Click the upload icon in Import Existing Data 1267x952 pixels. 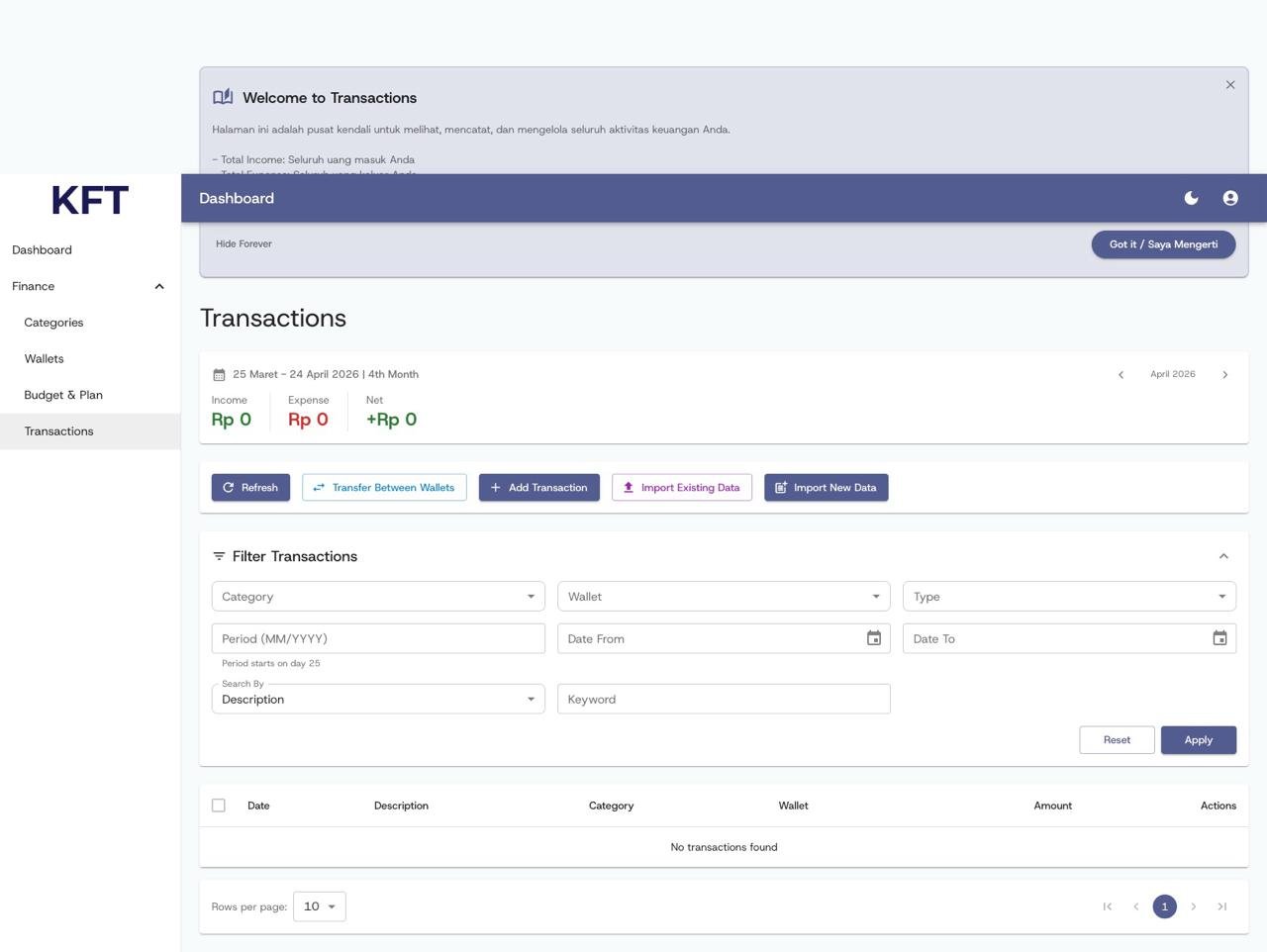[628, 487]
